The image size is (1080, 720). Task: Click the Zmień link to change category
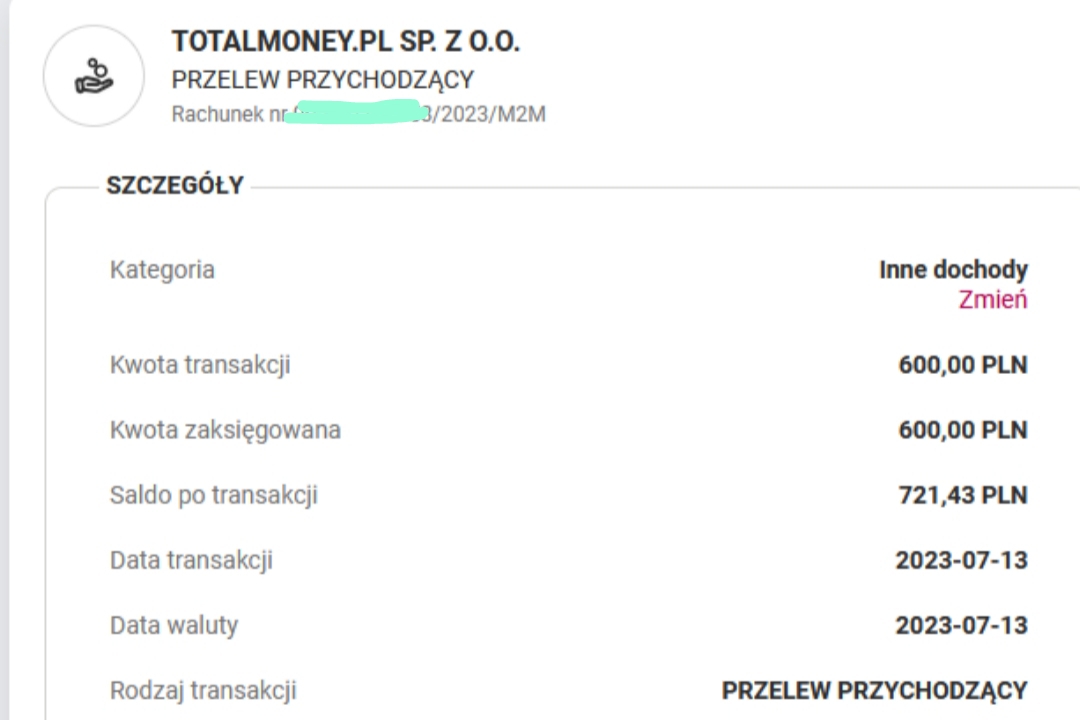point(992,300)
